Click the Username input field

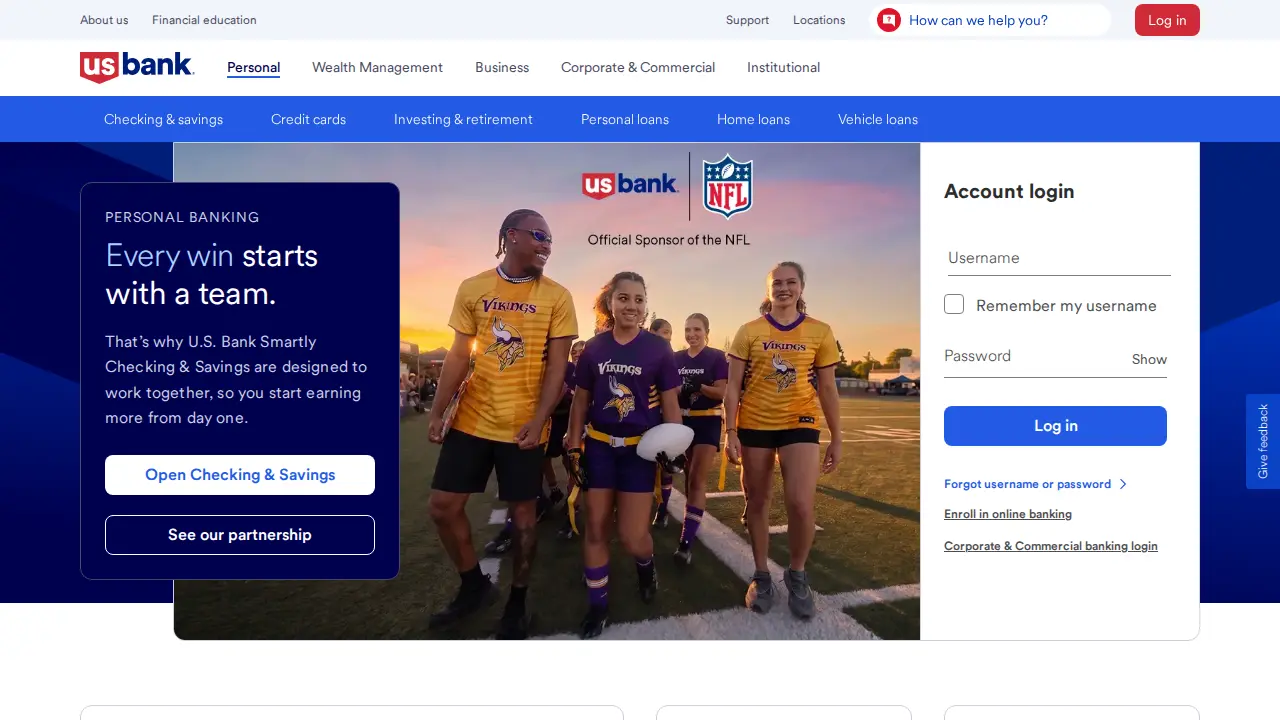1059,258
